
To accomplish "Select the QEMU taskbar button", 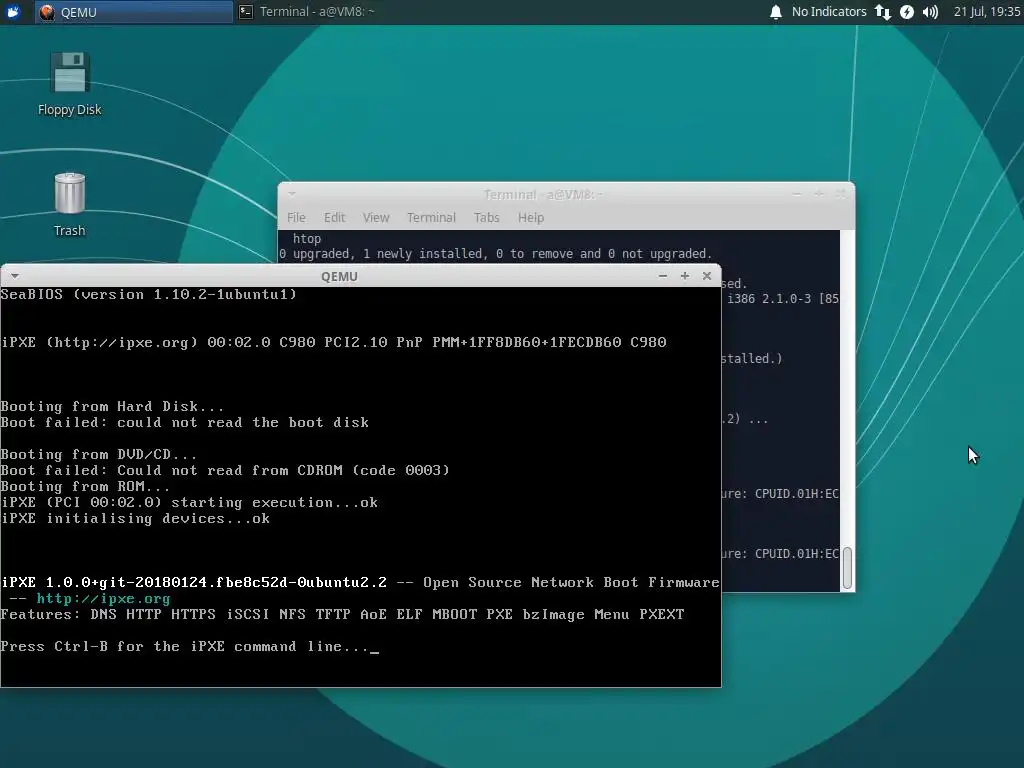I will 134,12.
